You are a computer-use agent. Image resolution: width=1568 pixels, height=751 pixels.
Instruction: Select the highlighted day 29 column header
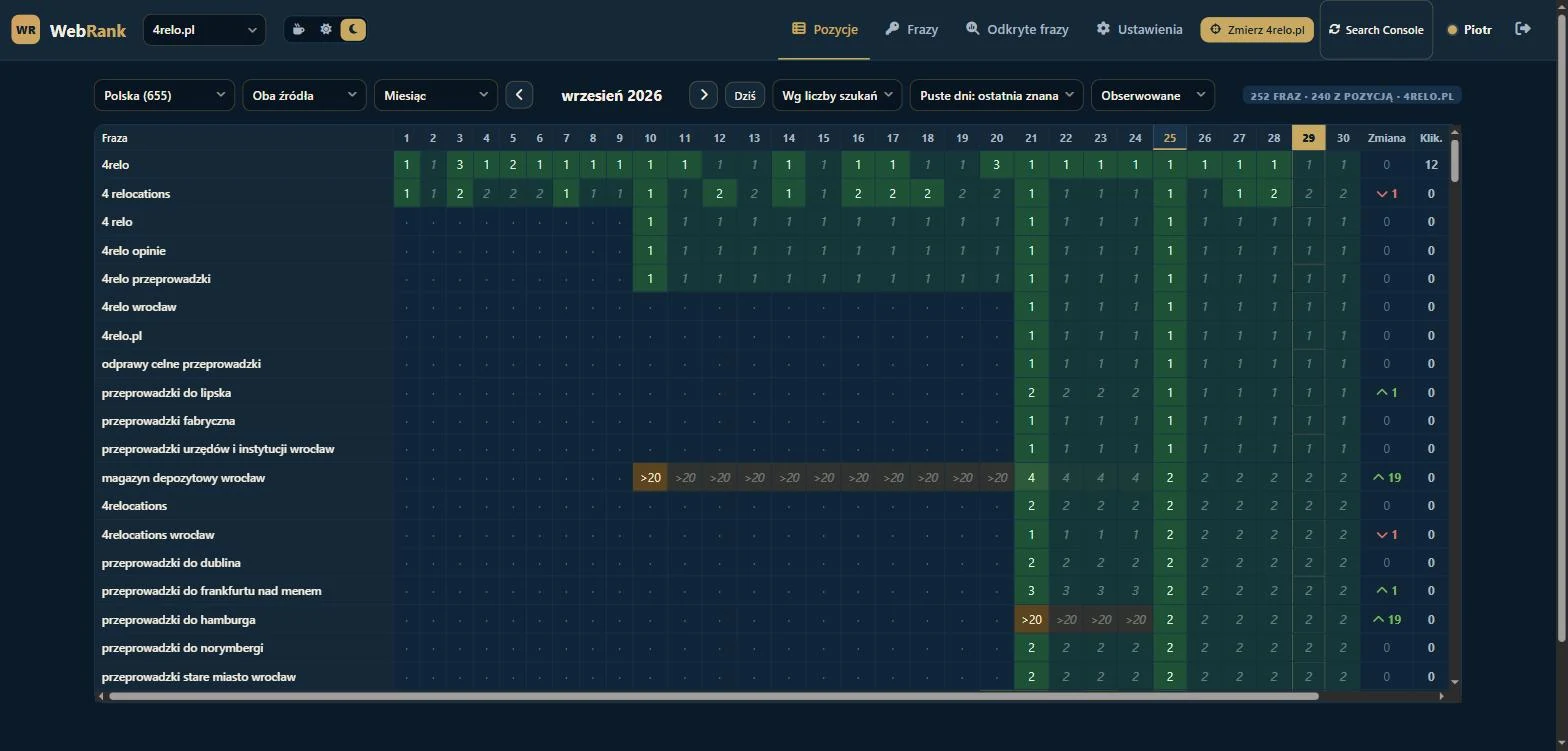[1308, 138]
